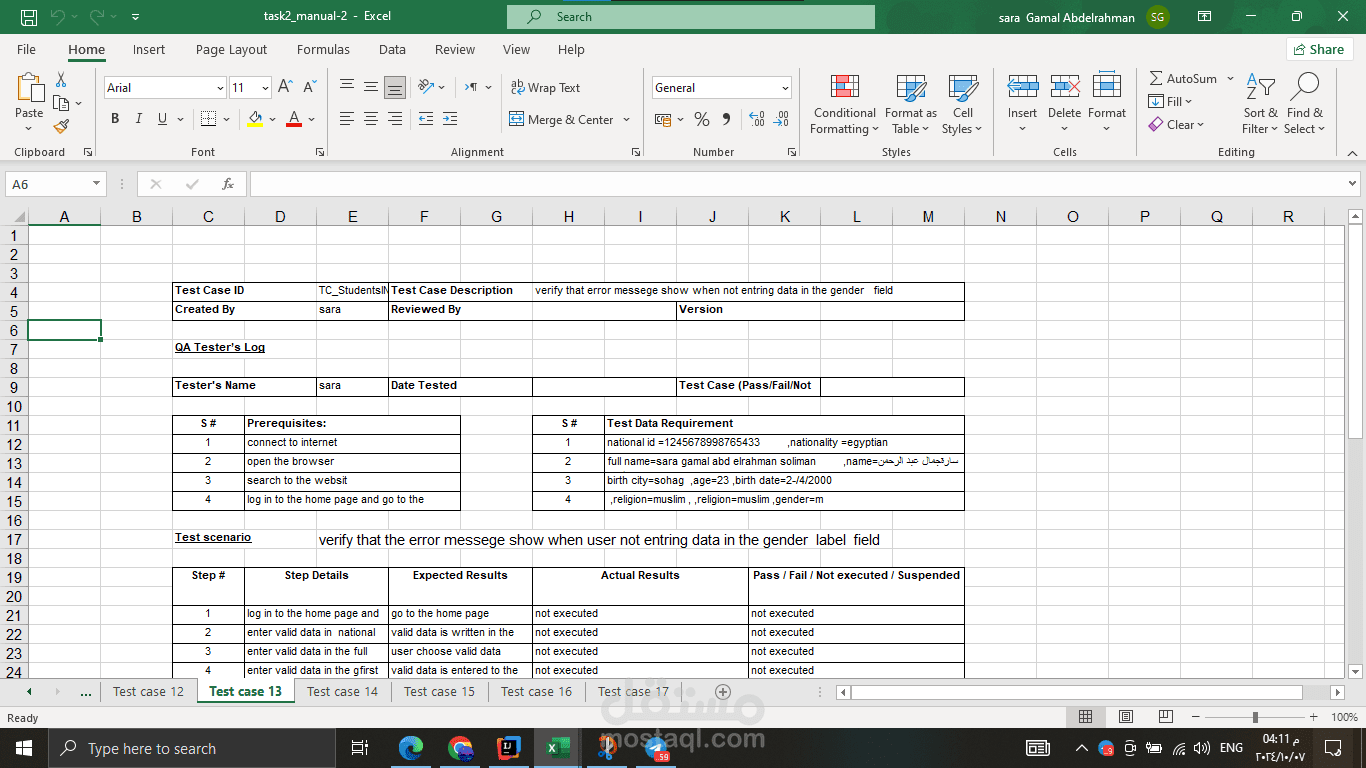
Task: Decrease font size with the smaller A
Action: 309,88
